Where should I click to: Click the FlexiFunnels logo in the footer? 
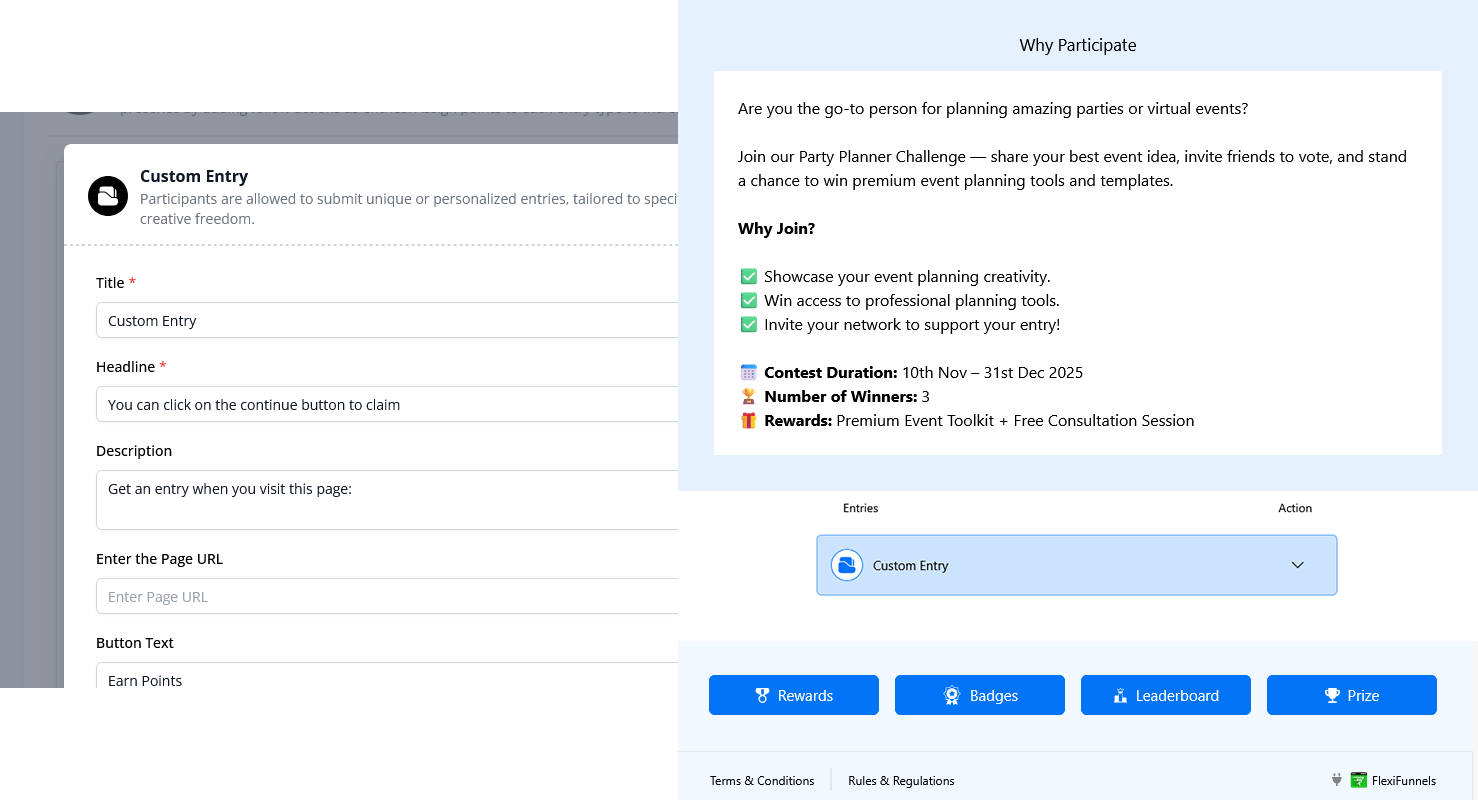[1393, 781]
